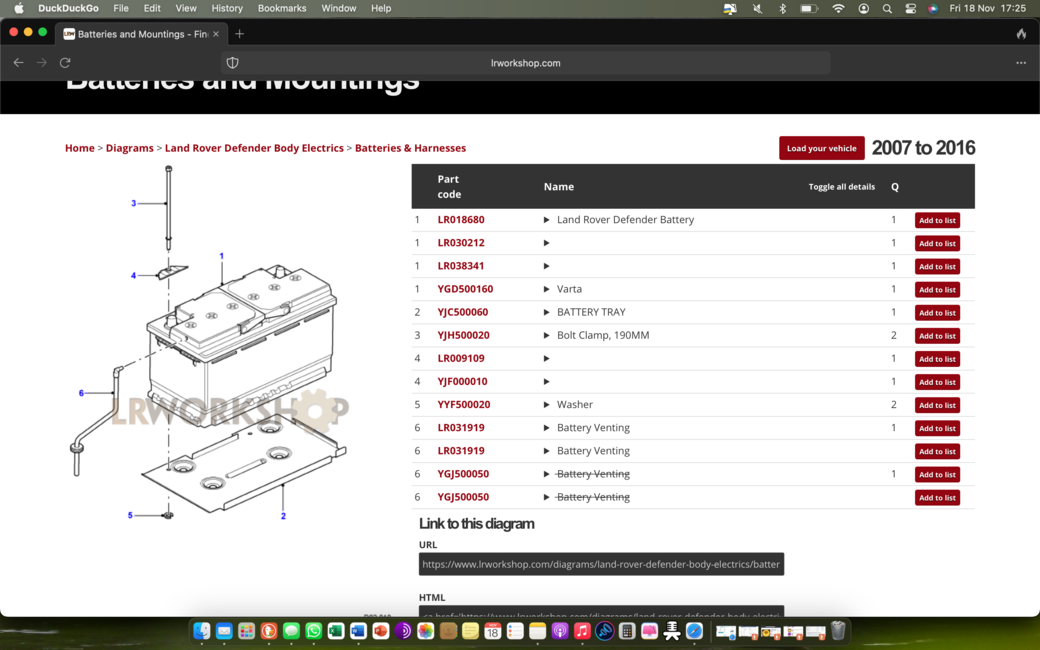
Task: Open the Window menu
Action: coord(338,9)
